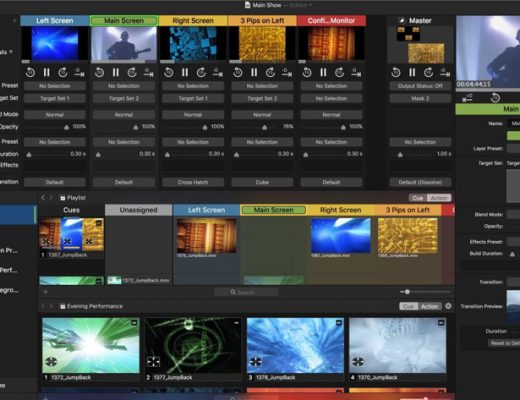The image size is (520, 400).
Task: Skip forward on Main Screen layer
Action: coord(132,72)
